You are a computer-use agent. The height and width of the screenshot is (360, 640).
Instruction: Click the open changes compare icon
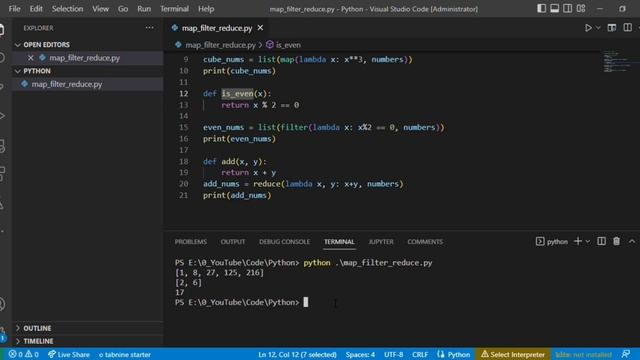(611, 28)
